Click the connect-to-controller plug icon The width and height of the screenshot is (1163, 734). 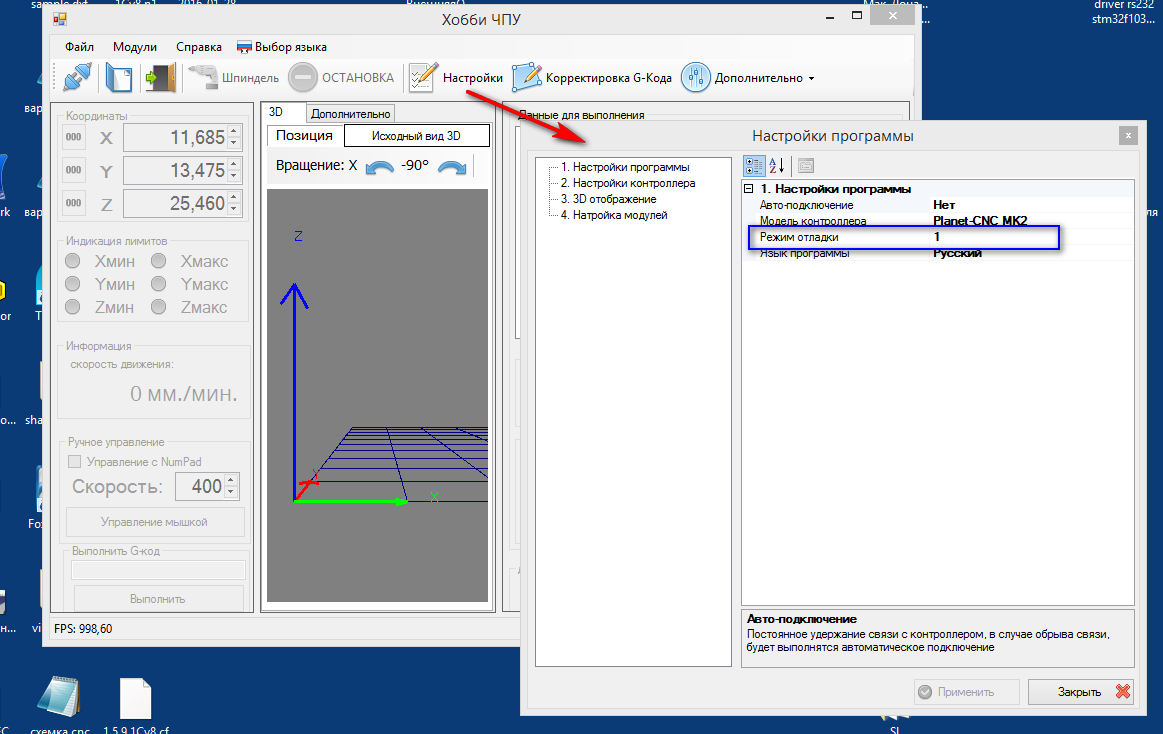pos(77,78)
